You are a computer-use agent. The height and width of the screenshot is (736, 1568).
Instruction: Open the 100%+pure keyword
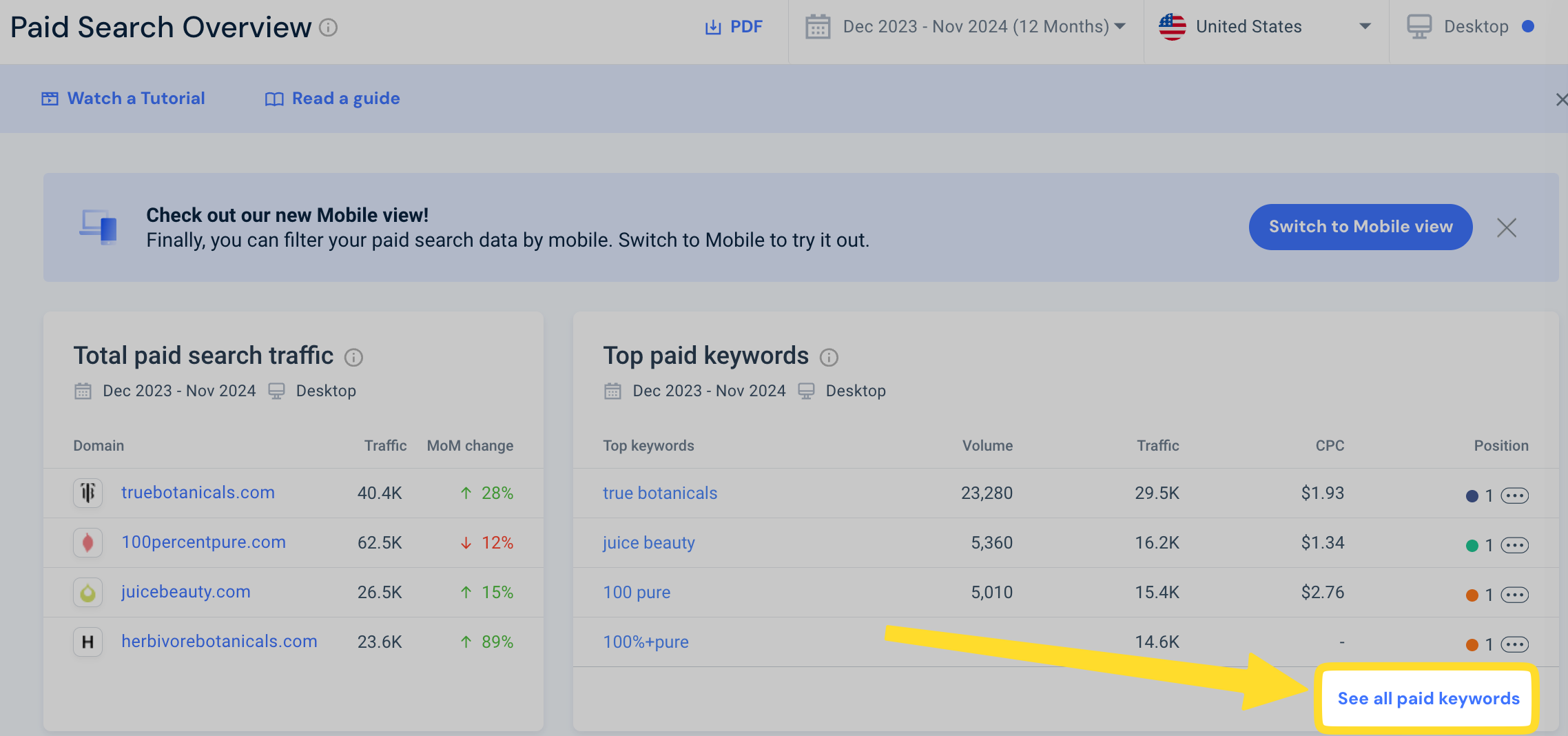(646, 642)
